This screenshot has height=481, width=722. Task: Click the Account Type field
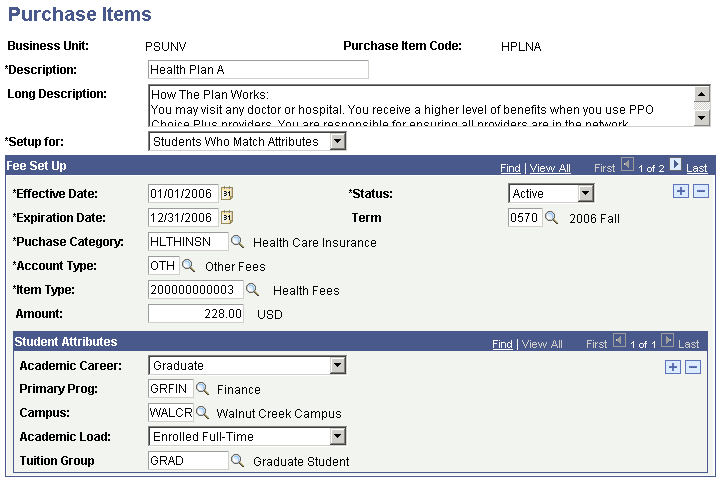click(x=163, y=265)
